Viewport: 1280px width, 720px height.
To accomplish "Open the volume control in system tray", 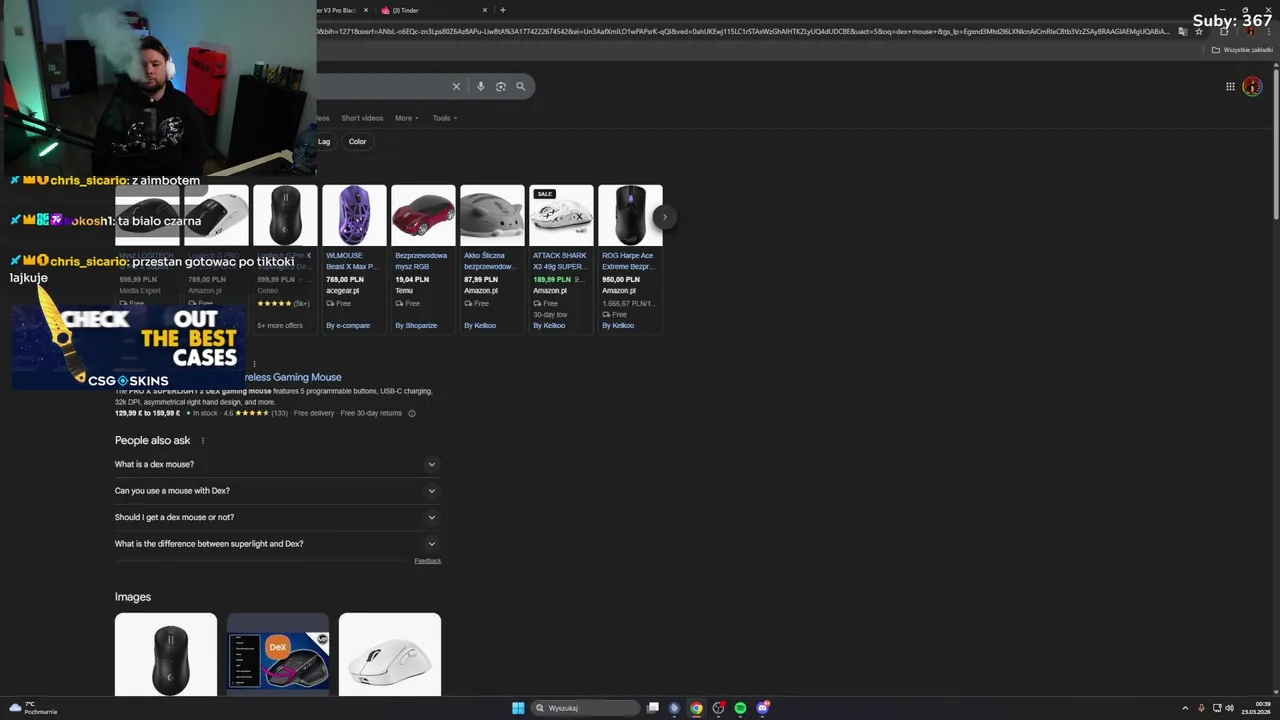I will (x=1229, y=708).
